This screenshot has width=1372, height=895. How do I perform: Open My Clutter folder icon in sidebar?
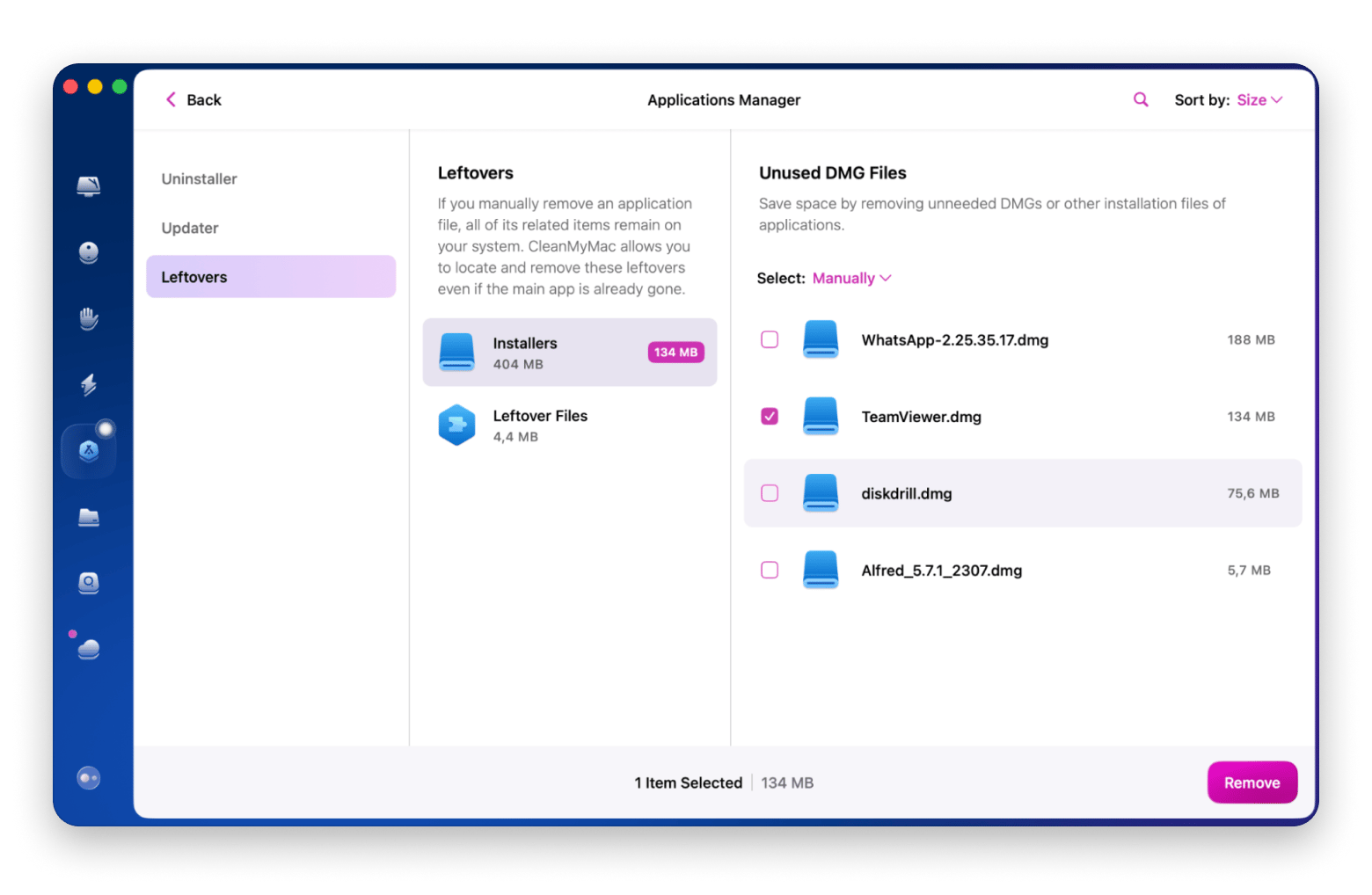(x=88, y=517)
